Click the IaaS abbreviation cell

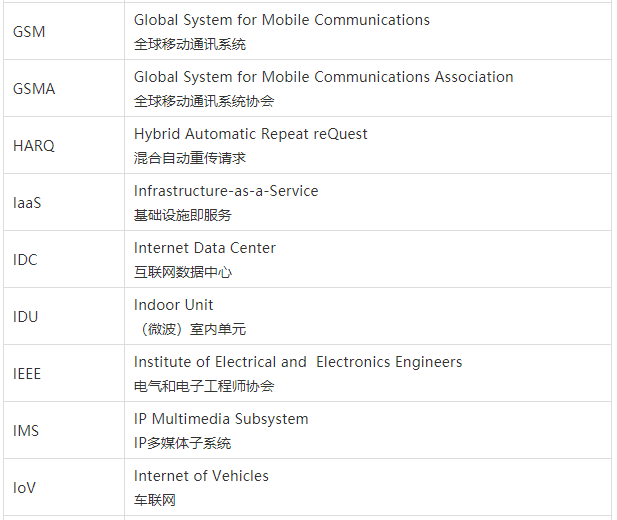pos(27,203)
